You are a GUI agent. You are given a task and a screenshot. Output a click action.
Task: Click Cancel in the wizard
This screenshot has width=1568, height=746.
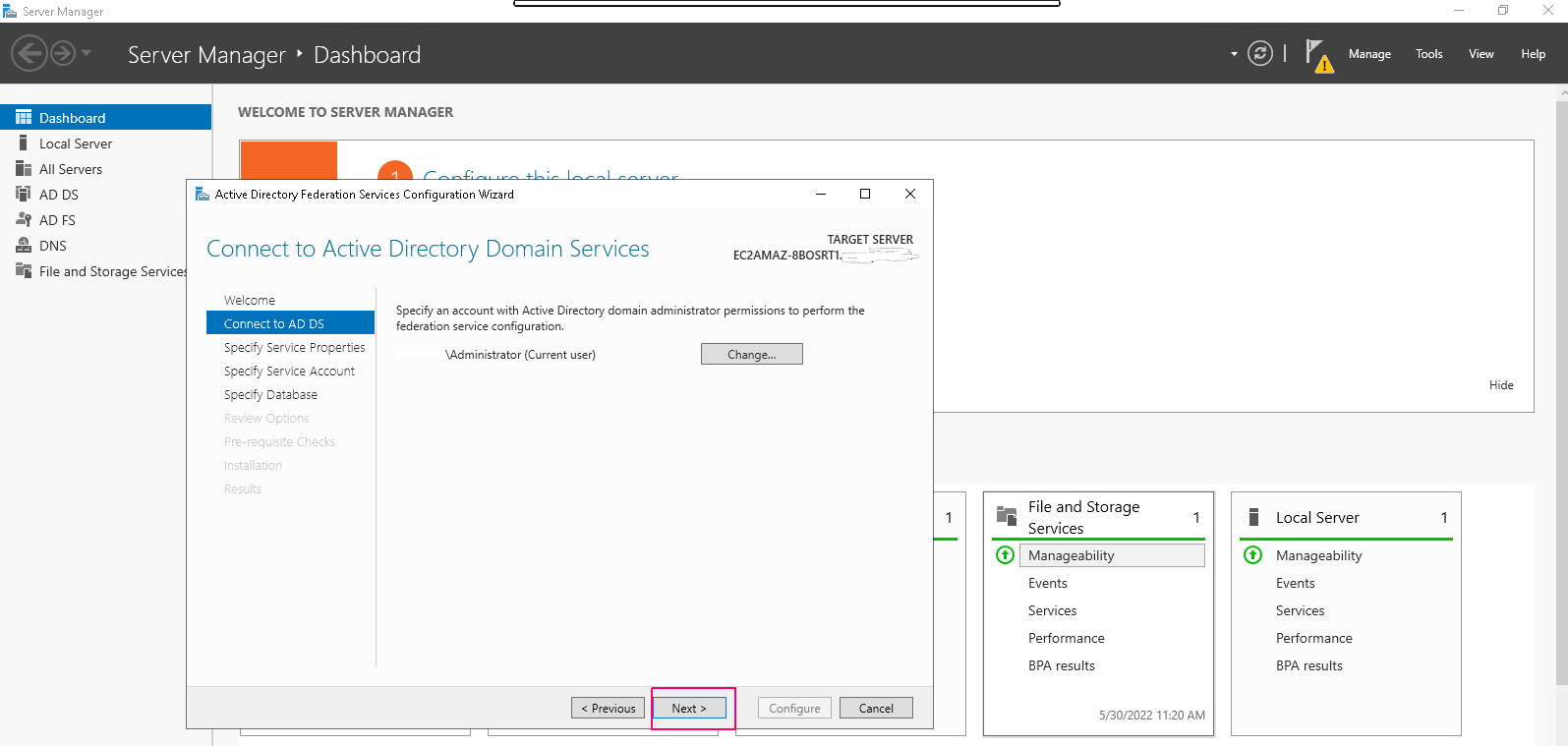[x=876, y=708]
